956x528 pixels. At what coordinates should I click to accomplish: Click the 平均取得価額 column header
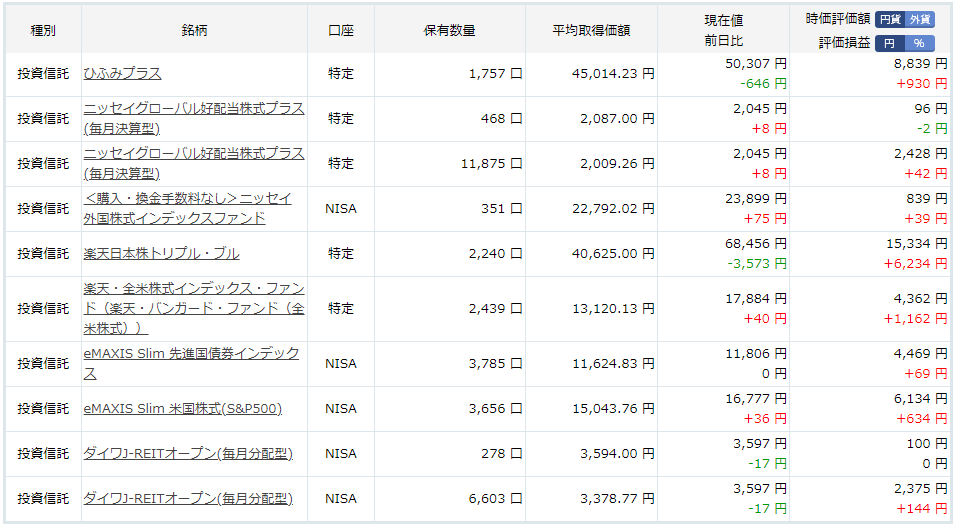click(591, 30)
